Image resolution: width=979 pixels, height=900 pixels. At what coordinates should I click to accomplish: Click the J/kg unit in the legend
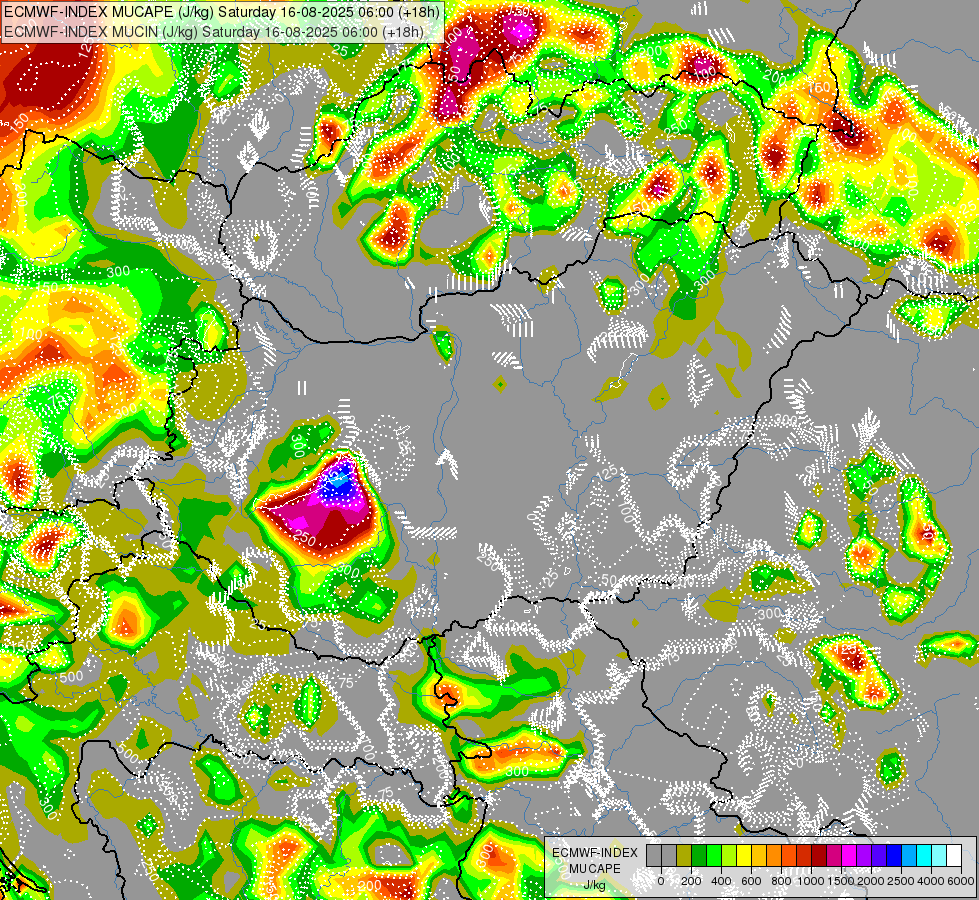click(595, 885)
